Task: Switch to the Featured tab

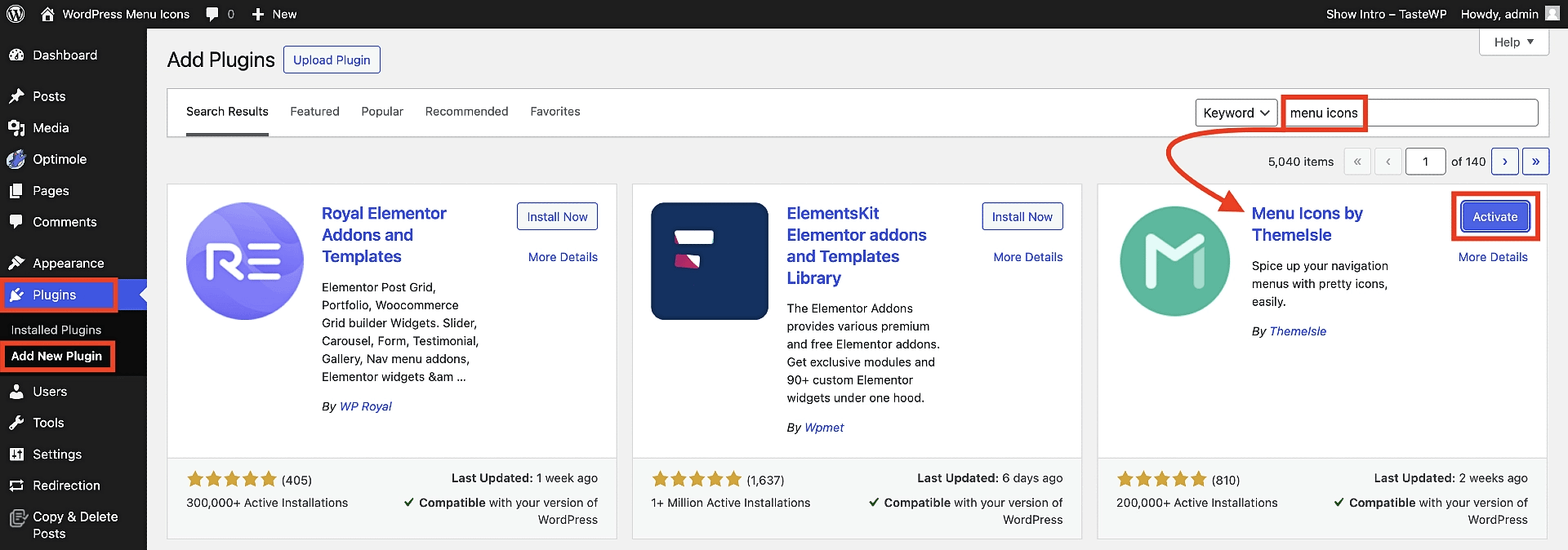Action: click(x=314, y=112)
